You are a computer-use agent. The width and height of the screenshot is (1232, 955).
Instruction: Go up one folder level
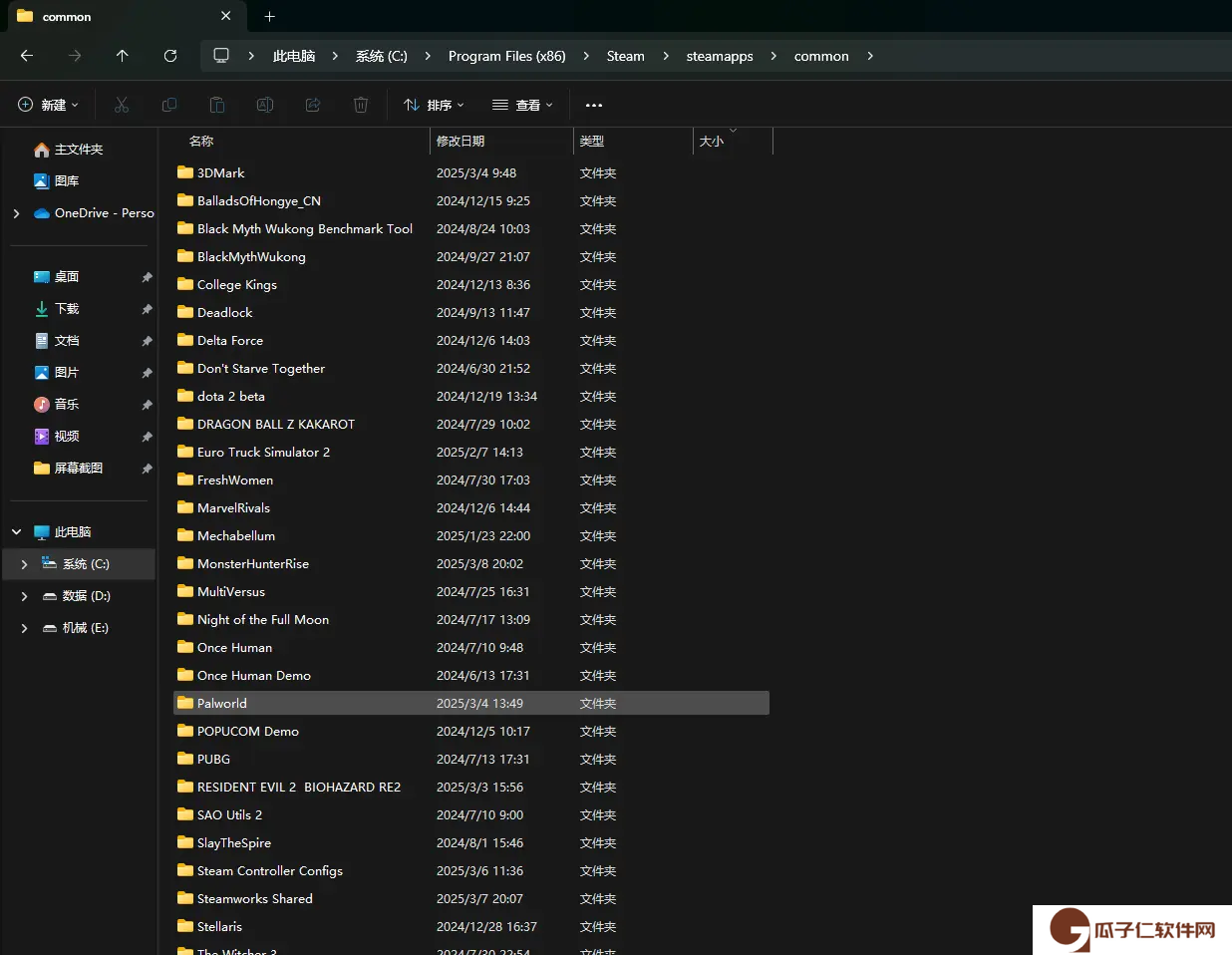[x=122, y=56]
